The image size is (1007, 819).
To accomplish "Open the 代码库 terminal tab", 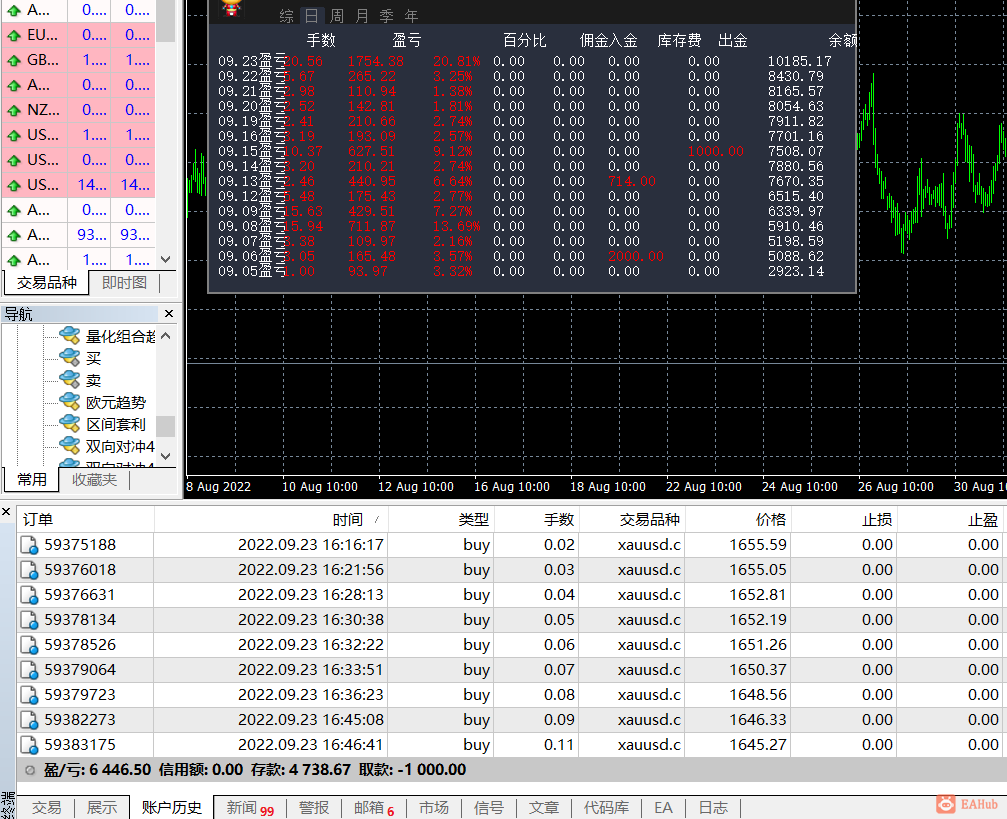I will point(606,807).
